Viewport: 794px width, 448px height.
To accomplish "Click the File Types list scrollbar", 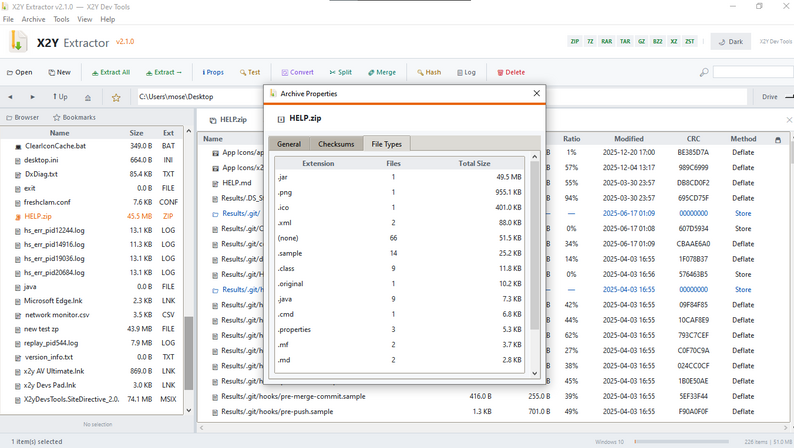I will click(x=534, y=245).
